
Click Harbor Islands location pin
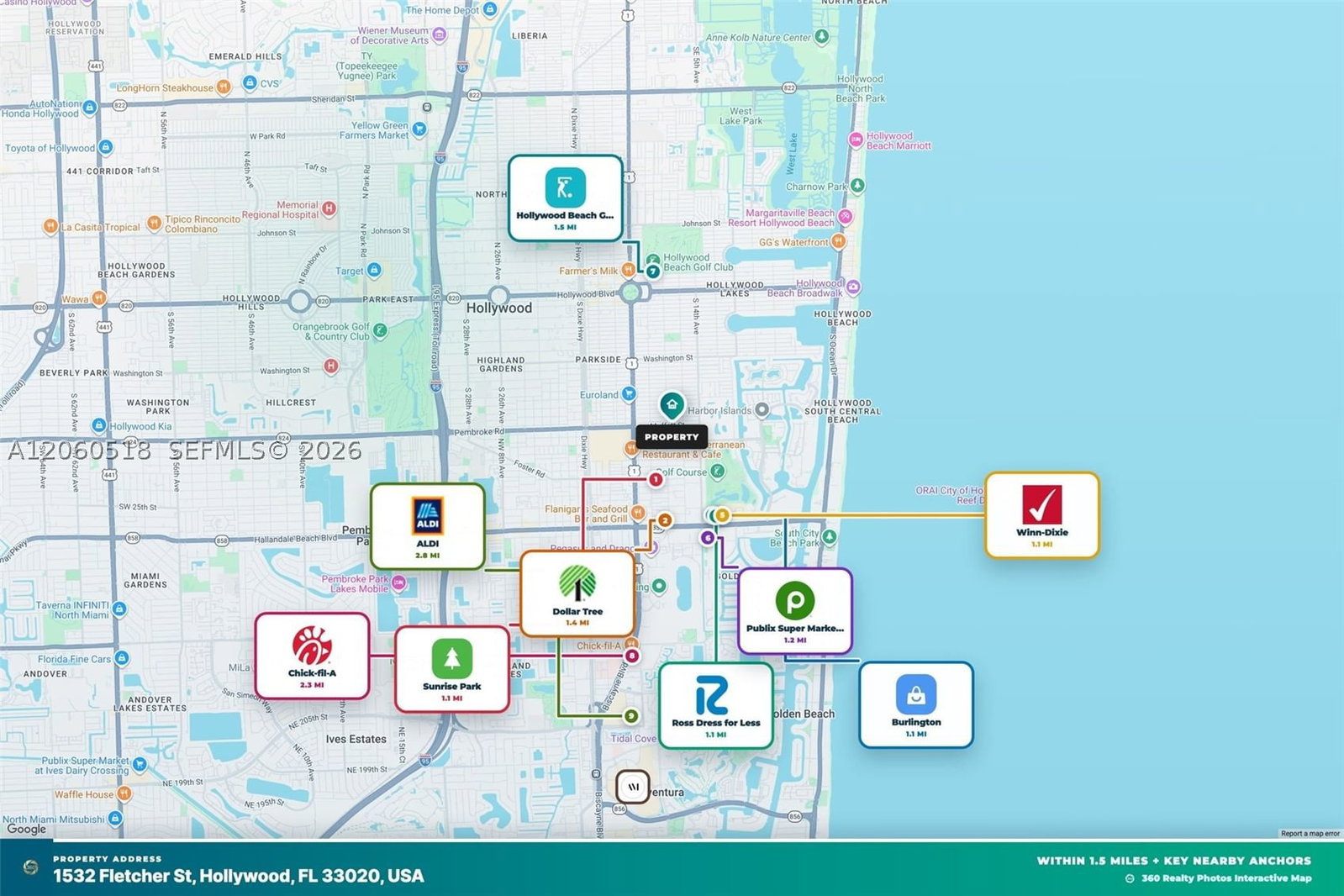(x=762, y=409)
